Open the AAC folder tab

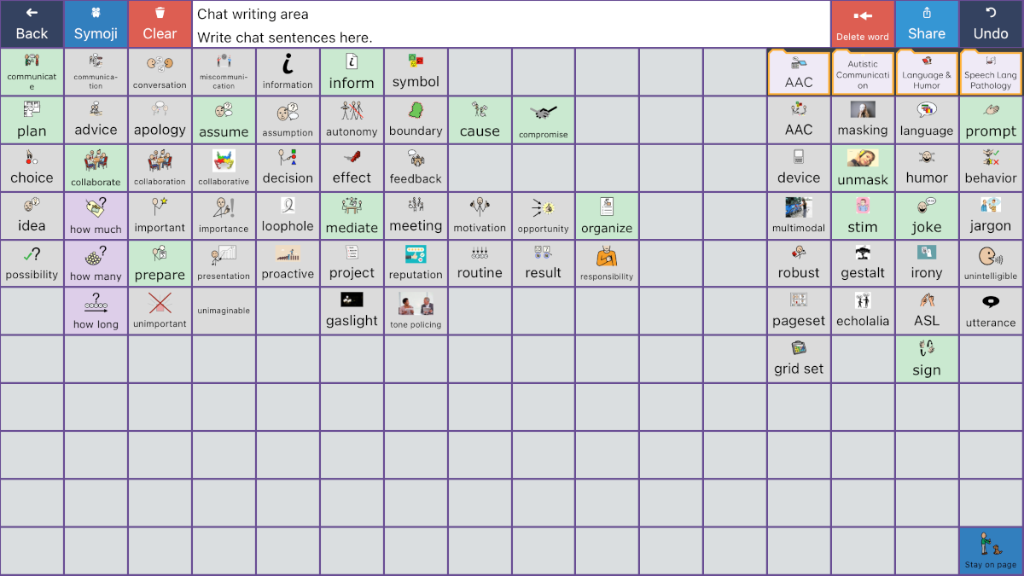[798, 72]
